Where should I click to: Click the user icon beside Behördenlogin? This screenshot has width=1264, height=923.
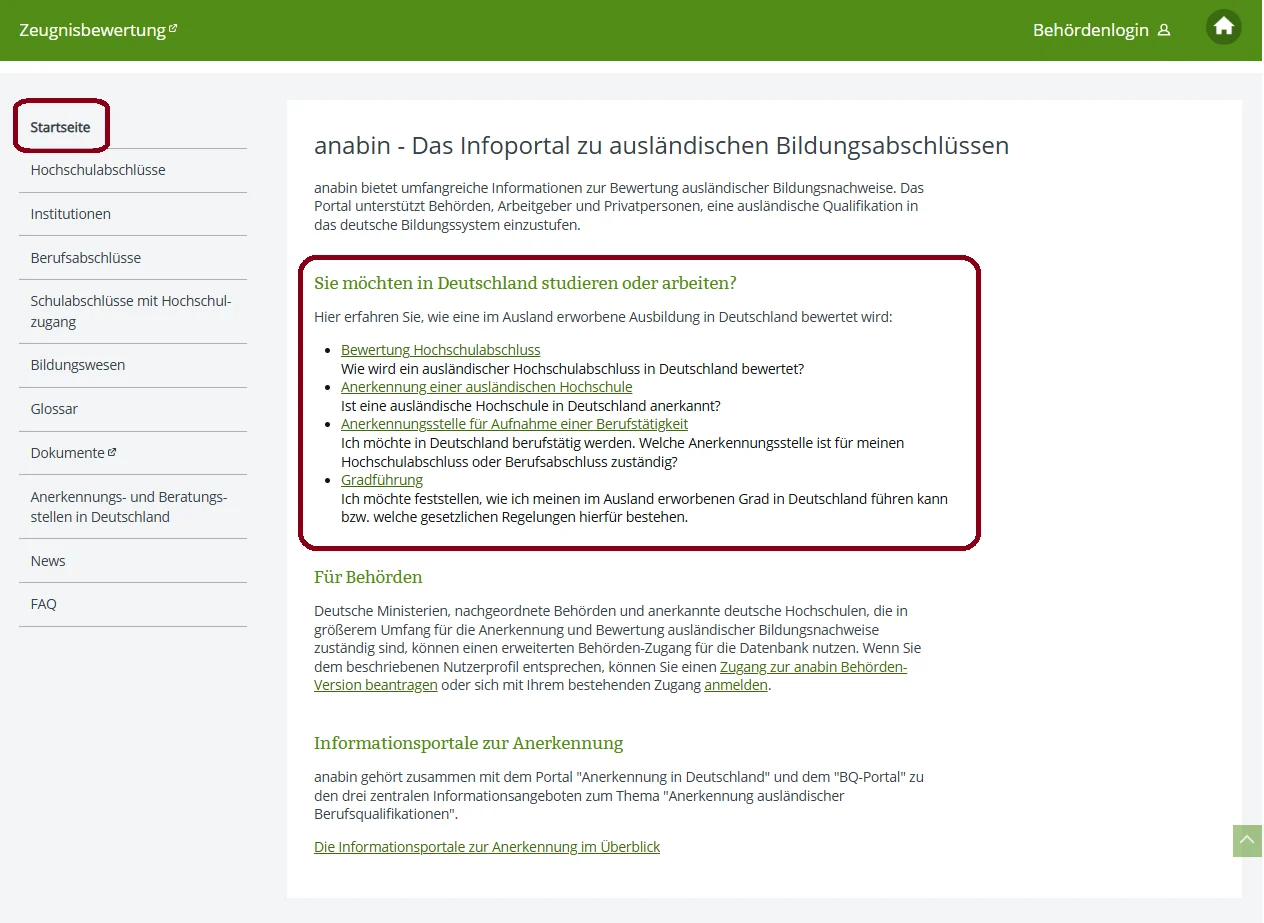click(1164, 31)
